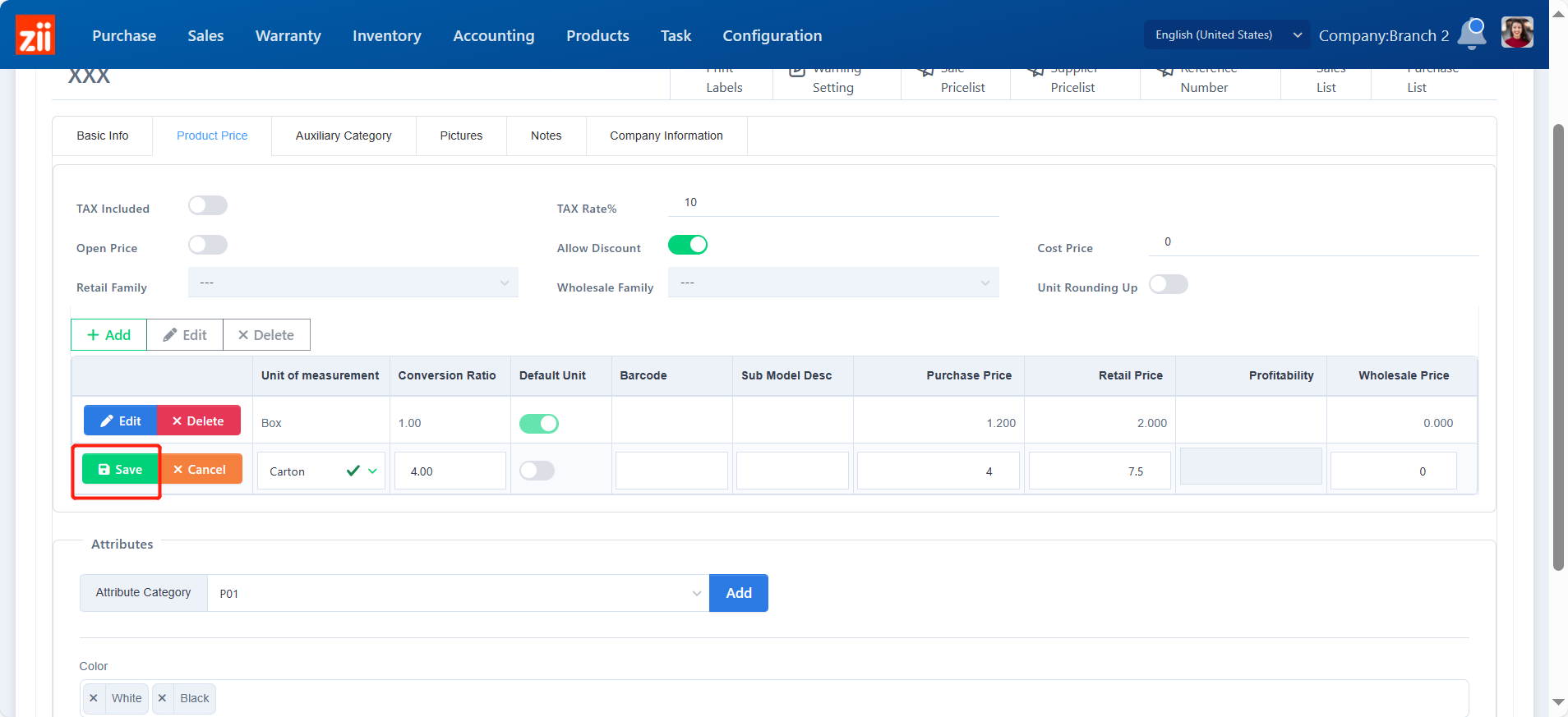1568x717 pixels.
Task: Toggle Unit Rounding Up switch
Action: [x=1168, y=284]
